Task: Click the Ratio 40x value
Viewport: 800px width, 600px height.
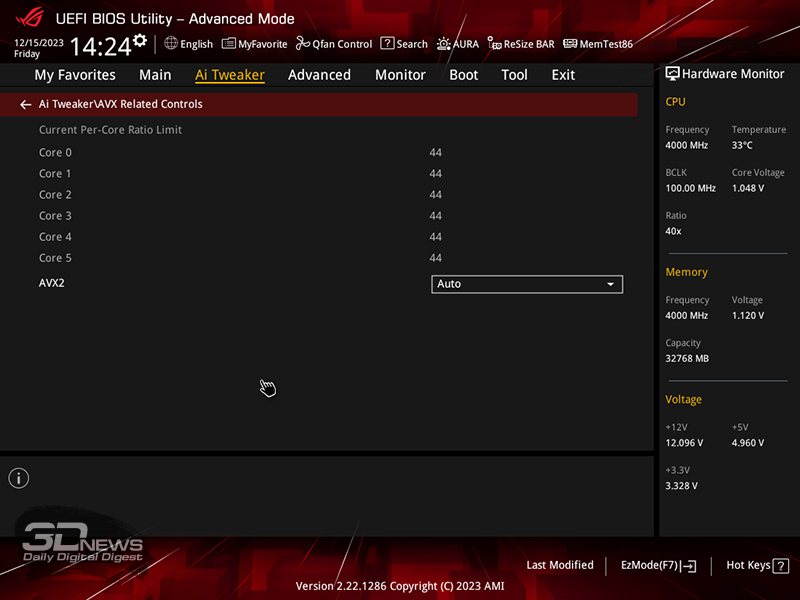Action: pyautogui.click(x=673, y=231)
